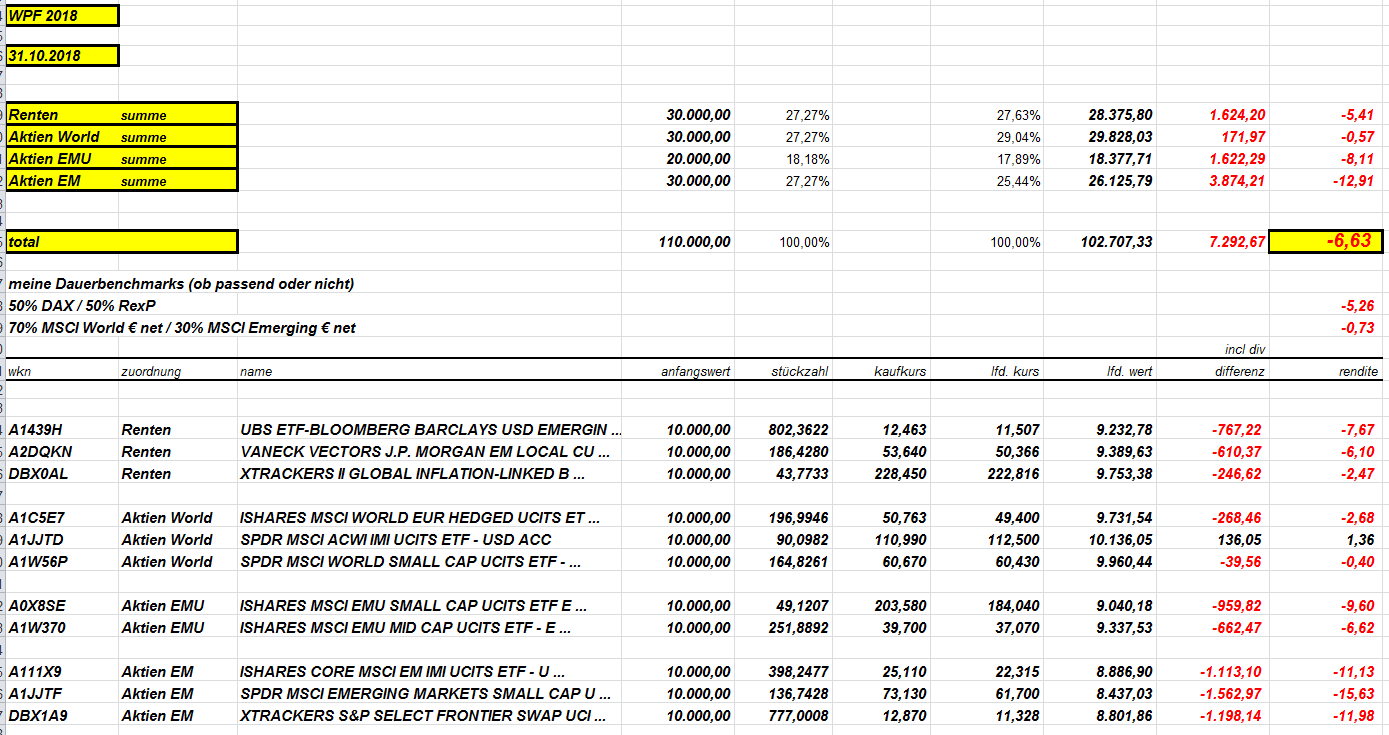Image resolution: width=1389 pixels, height=735 pixels.
Task: Click the UBS ETF-Bloomberg Barclays name cell
Action: [430, 429]
